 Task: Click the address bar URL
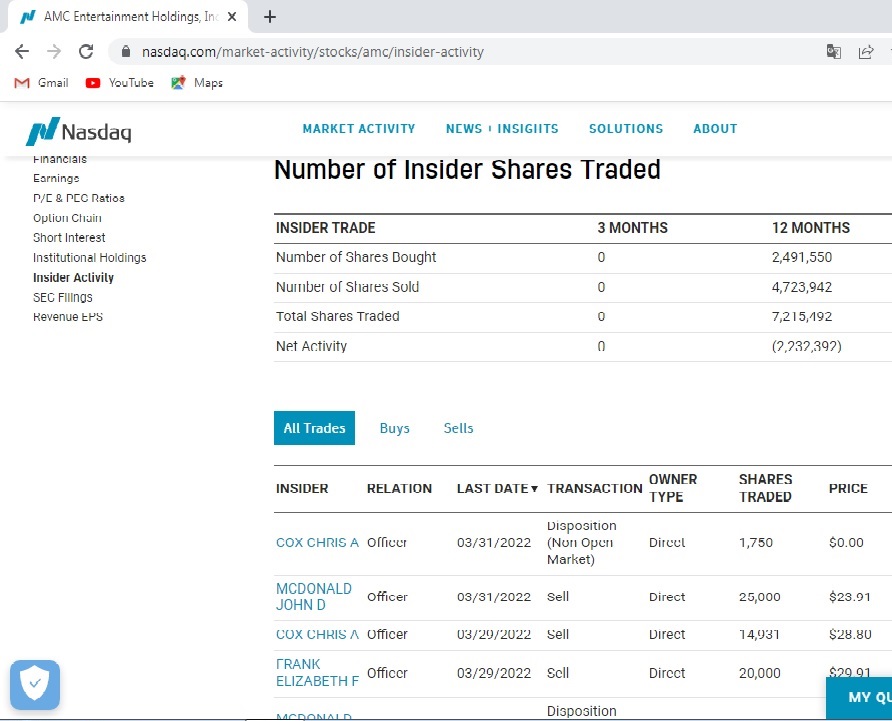point(312,52)
